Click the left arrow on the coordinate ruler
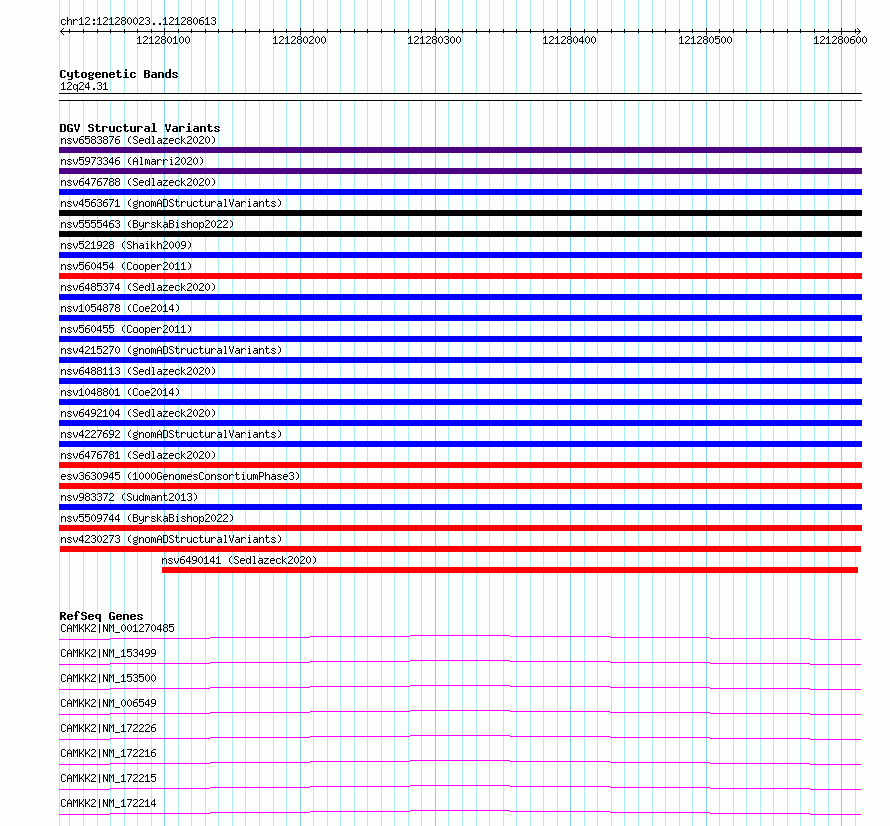Image resolution: width=890 pixels, height=826 pixels. pyautogui.click(x=63, y=32)
